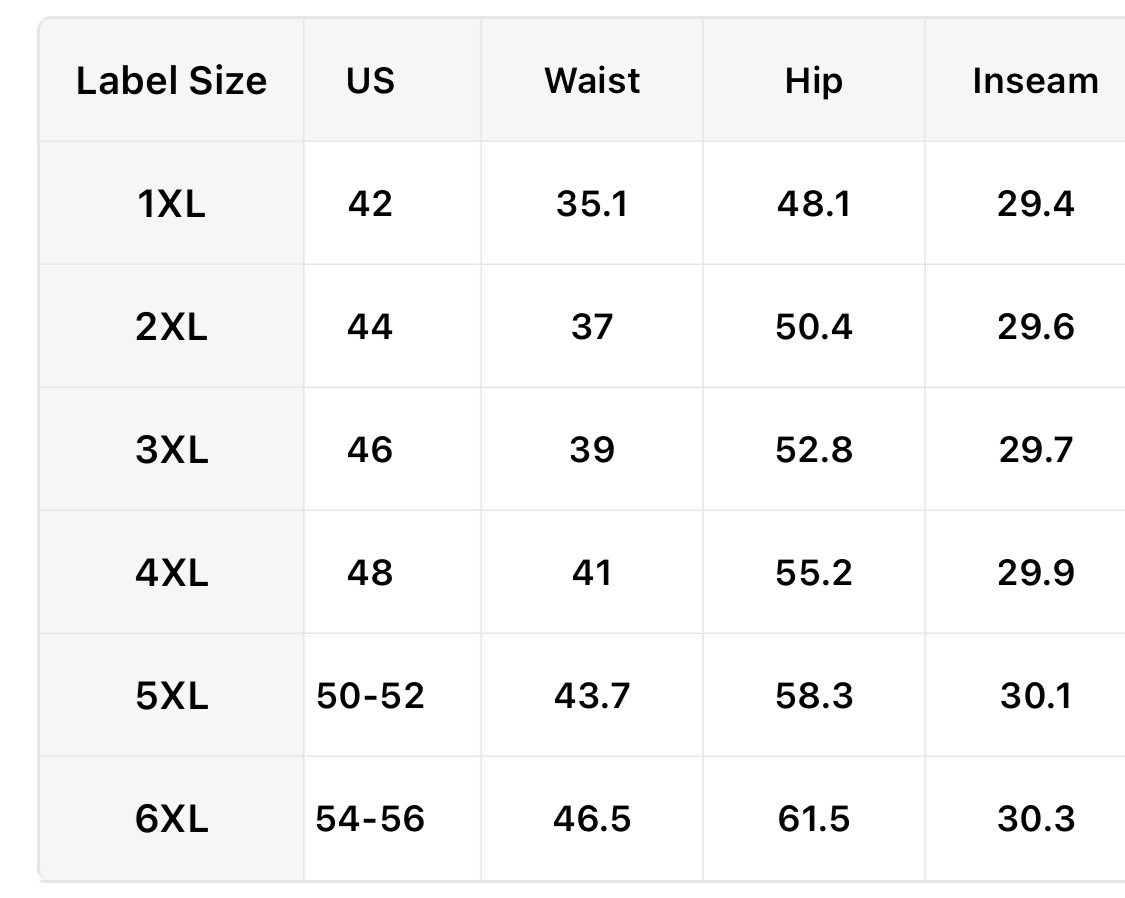This screenshot has height=898, width=1125.
Task: Select the Inseam column header
Action: tap(1035, 80)
